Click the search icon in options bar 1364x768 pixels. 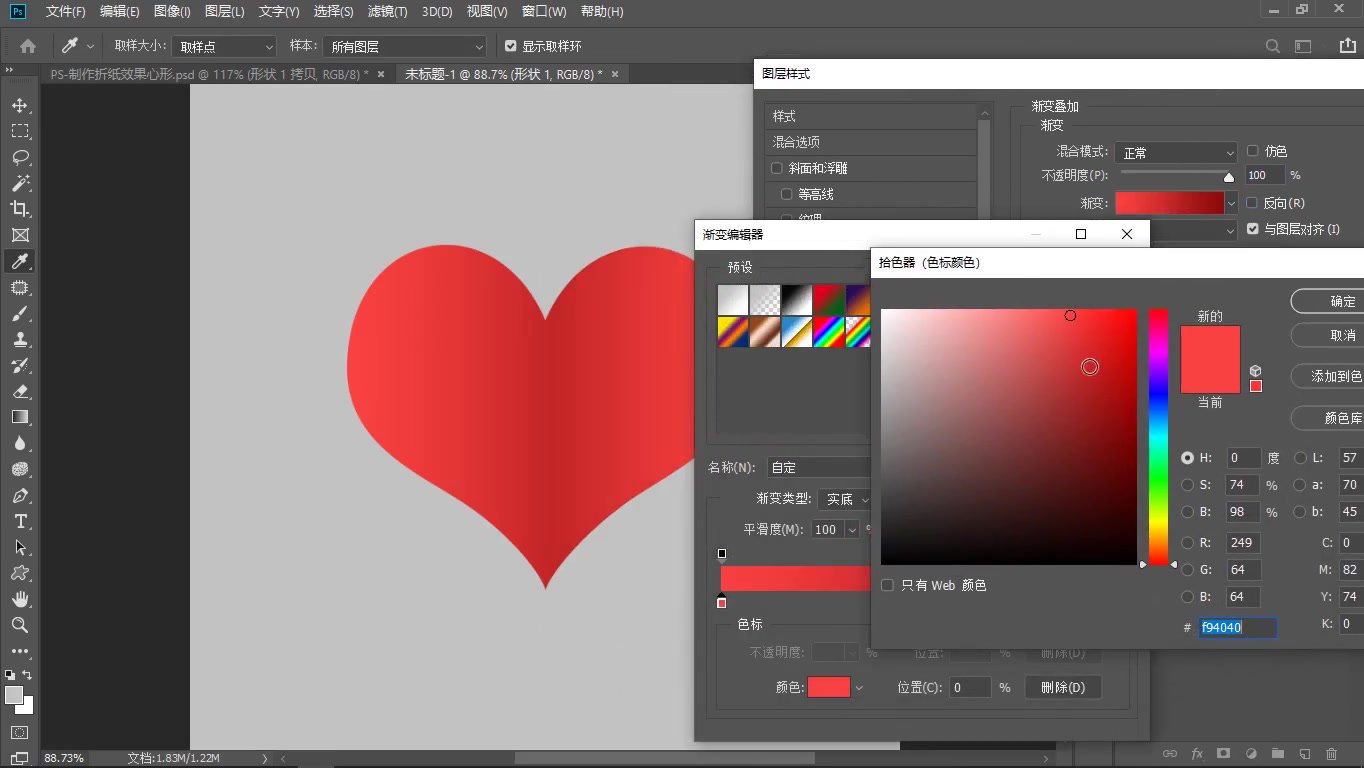tap(1273, 46)
